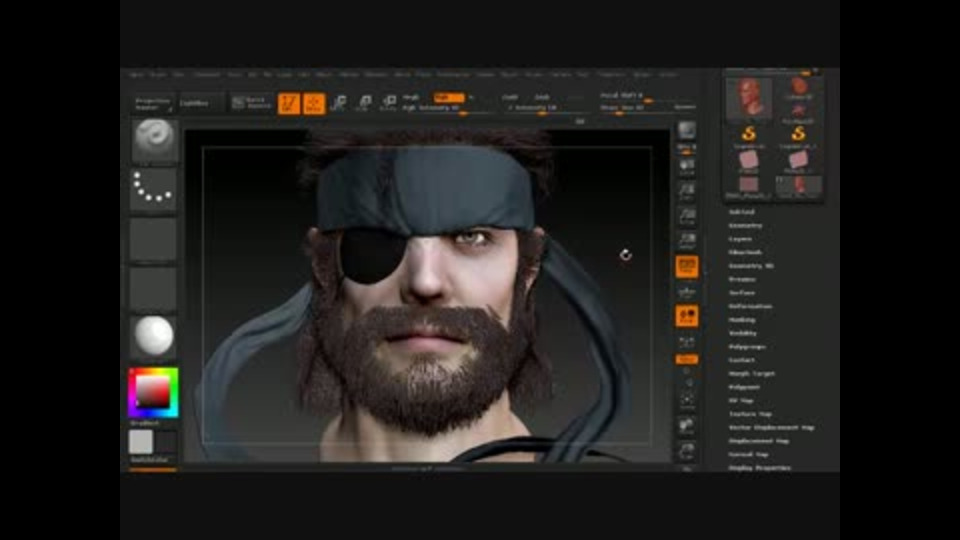Open the Preferences menu
The width and height of the screenshot is (960, 540).
click(x=454, y=74)
